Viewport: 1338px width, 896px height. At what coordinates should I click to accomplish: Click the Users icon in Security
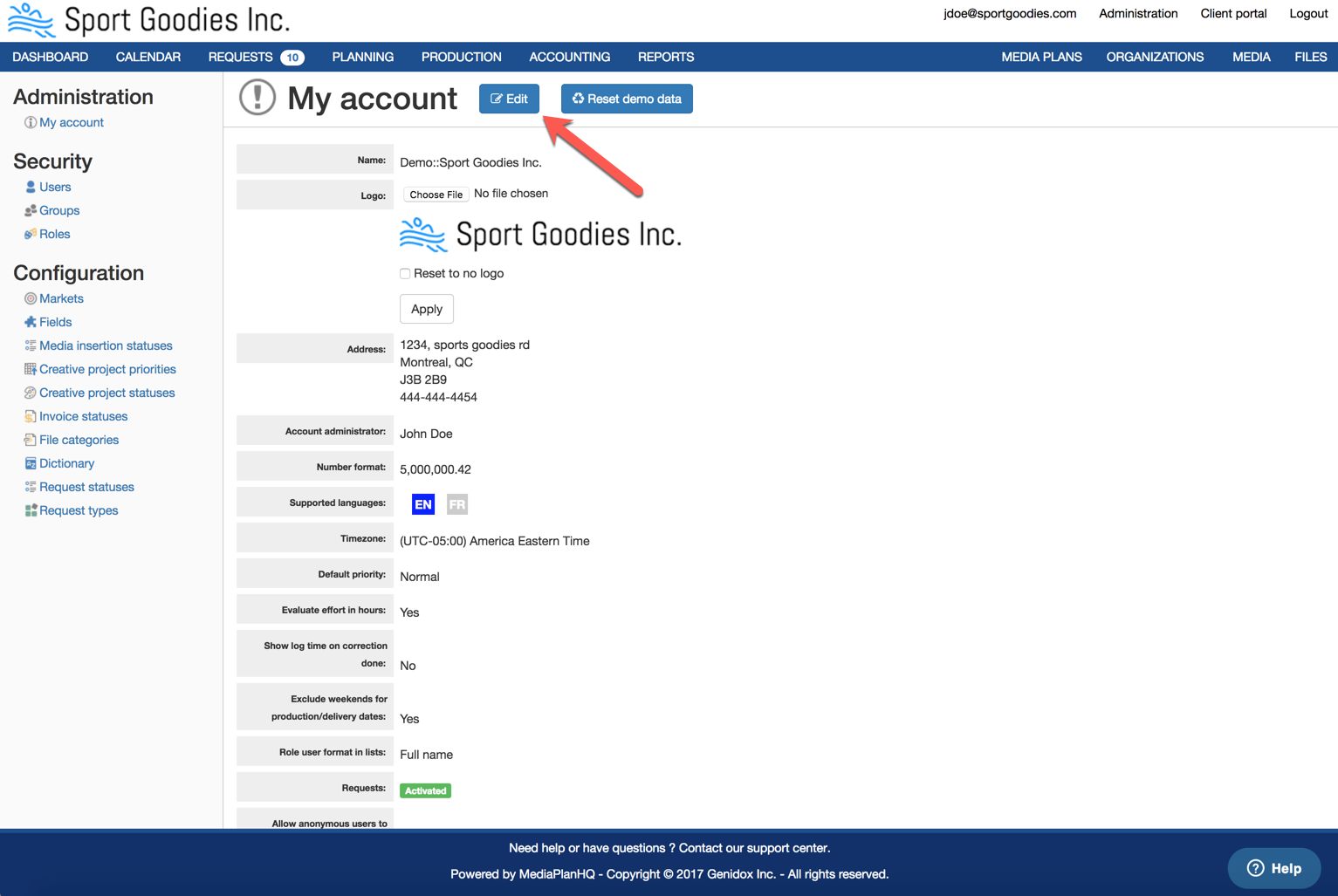click(x=31, y=187)
